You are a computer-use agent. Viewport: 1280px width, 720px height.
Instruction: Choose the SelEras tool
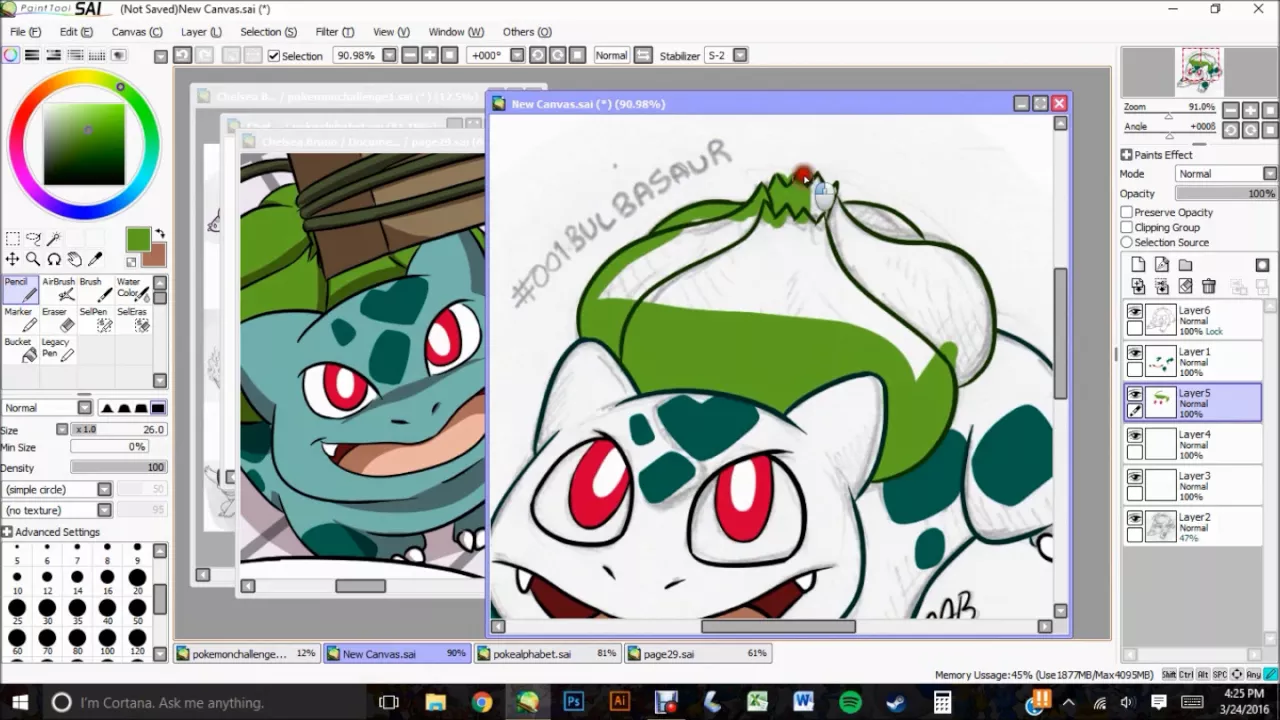(132, 319)
